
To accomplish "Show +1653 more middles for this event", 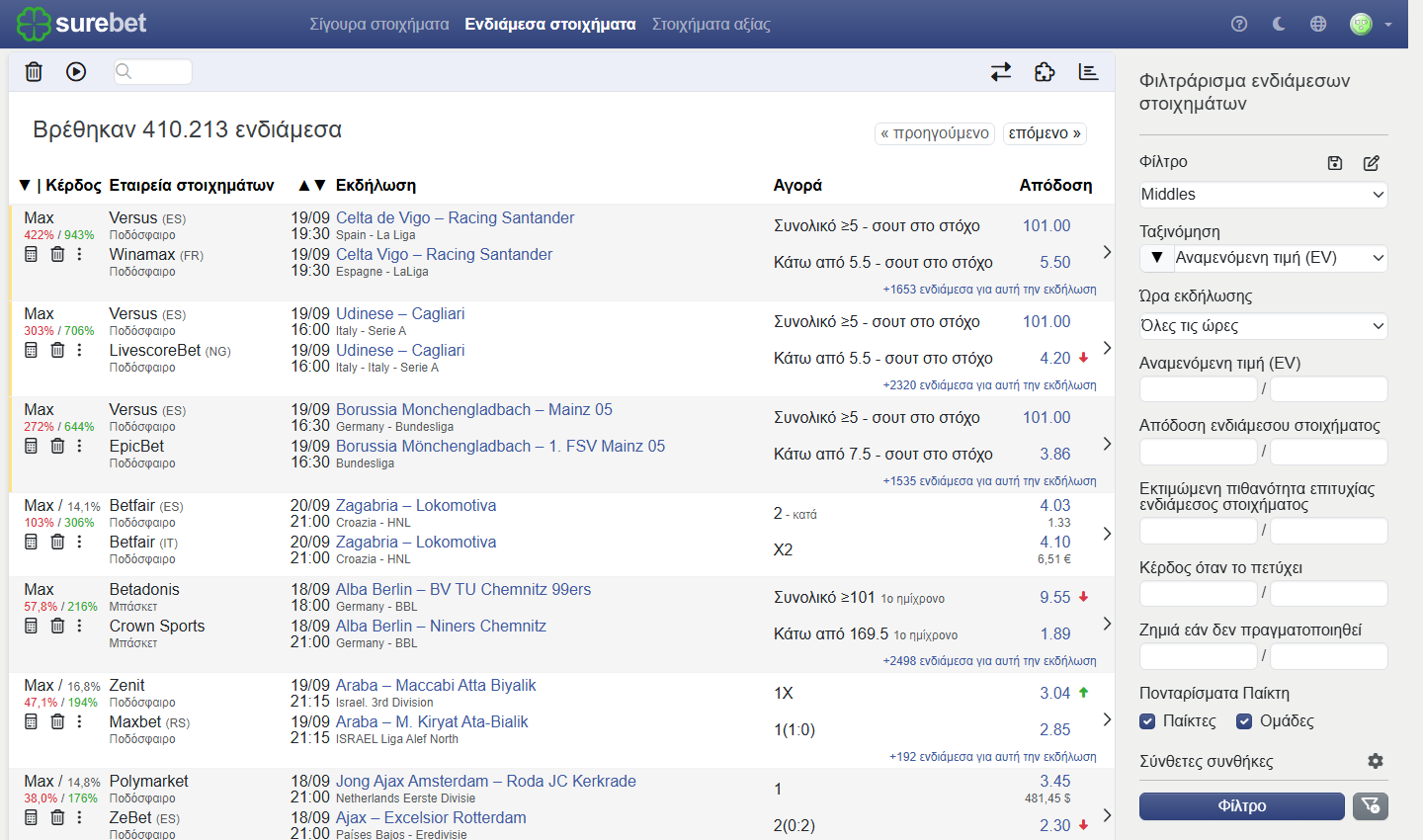I will pyautogui.click(x=989, y=290).
